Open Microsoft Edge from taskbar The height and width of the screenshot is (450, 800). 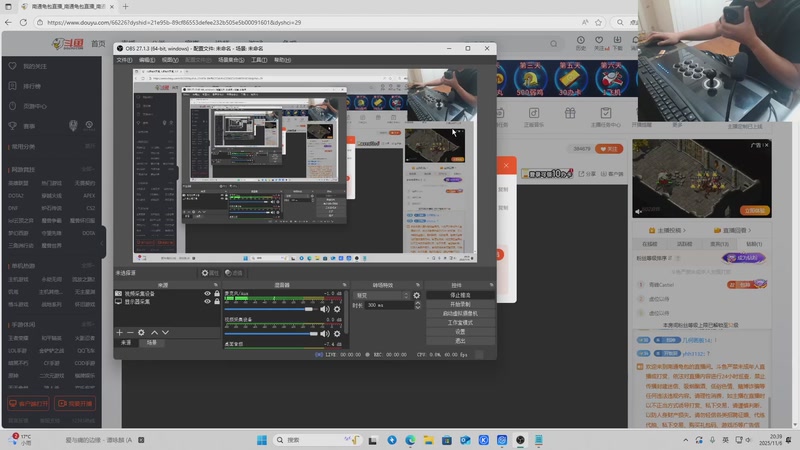(410, 440)
